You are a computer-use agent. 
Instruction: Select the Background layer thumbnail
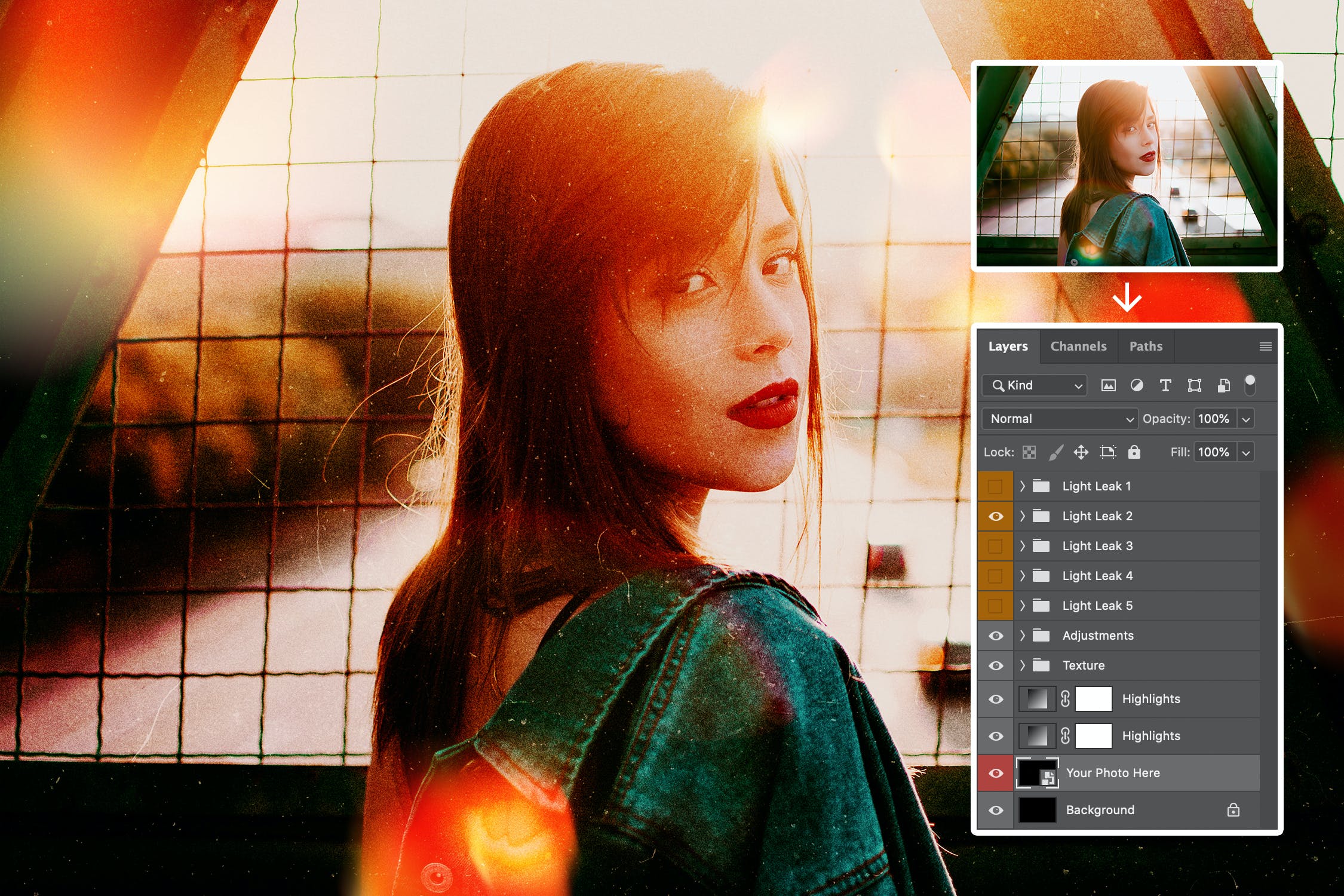point(1037,810)
